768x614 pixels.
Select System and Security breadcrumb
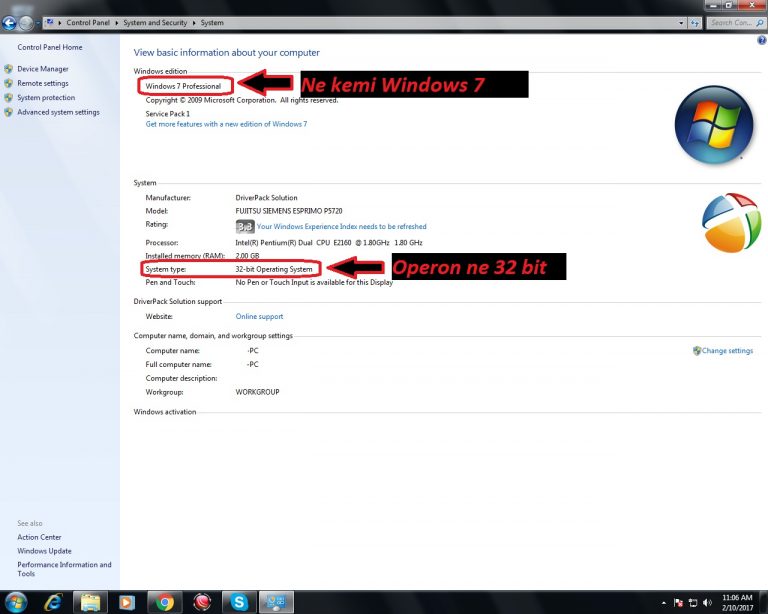[x=155, y=23]
